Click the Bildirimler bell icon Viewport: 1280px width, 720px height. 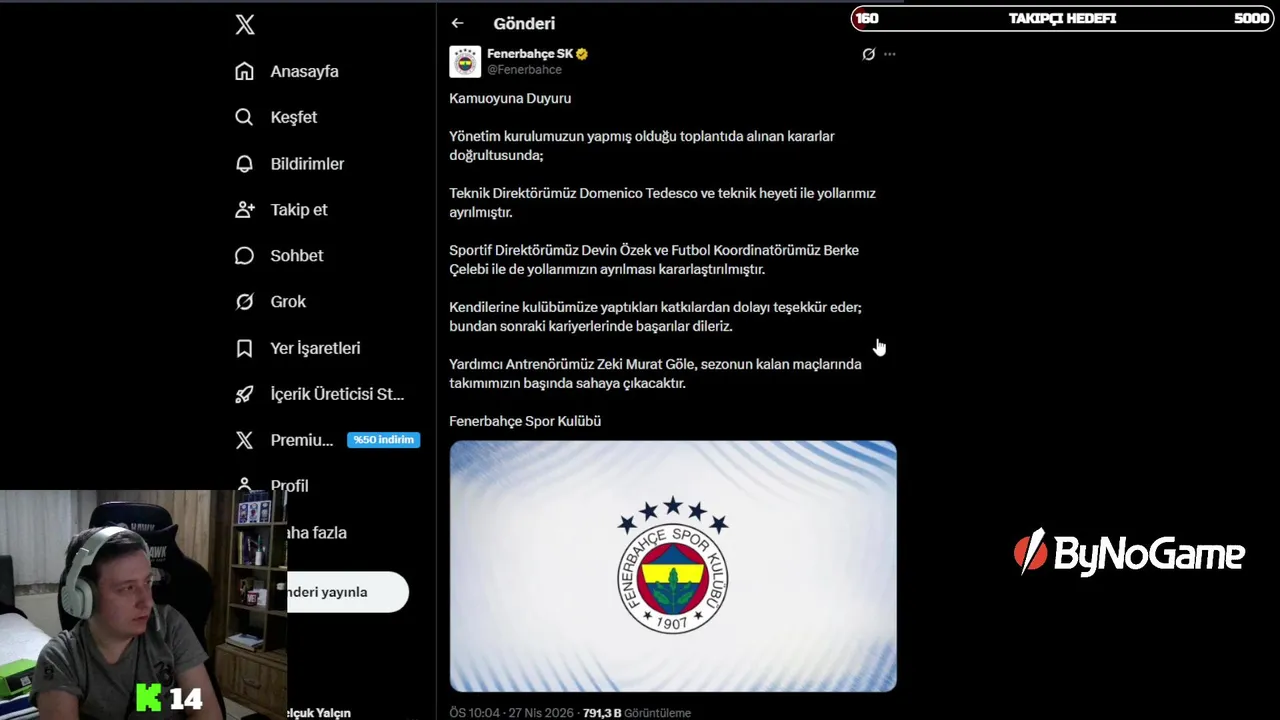pos(244,163)
